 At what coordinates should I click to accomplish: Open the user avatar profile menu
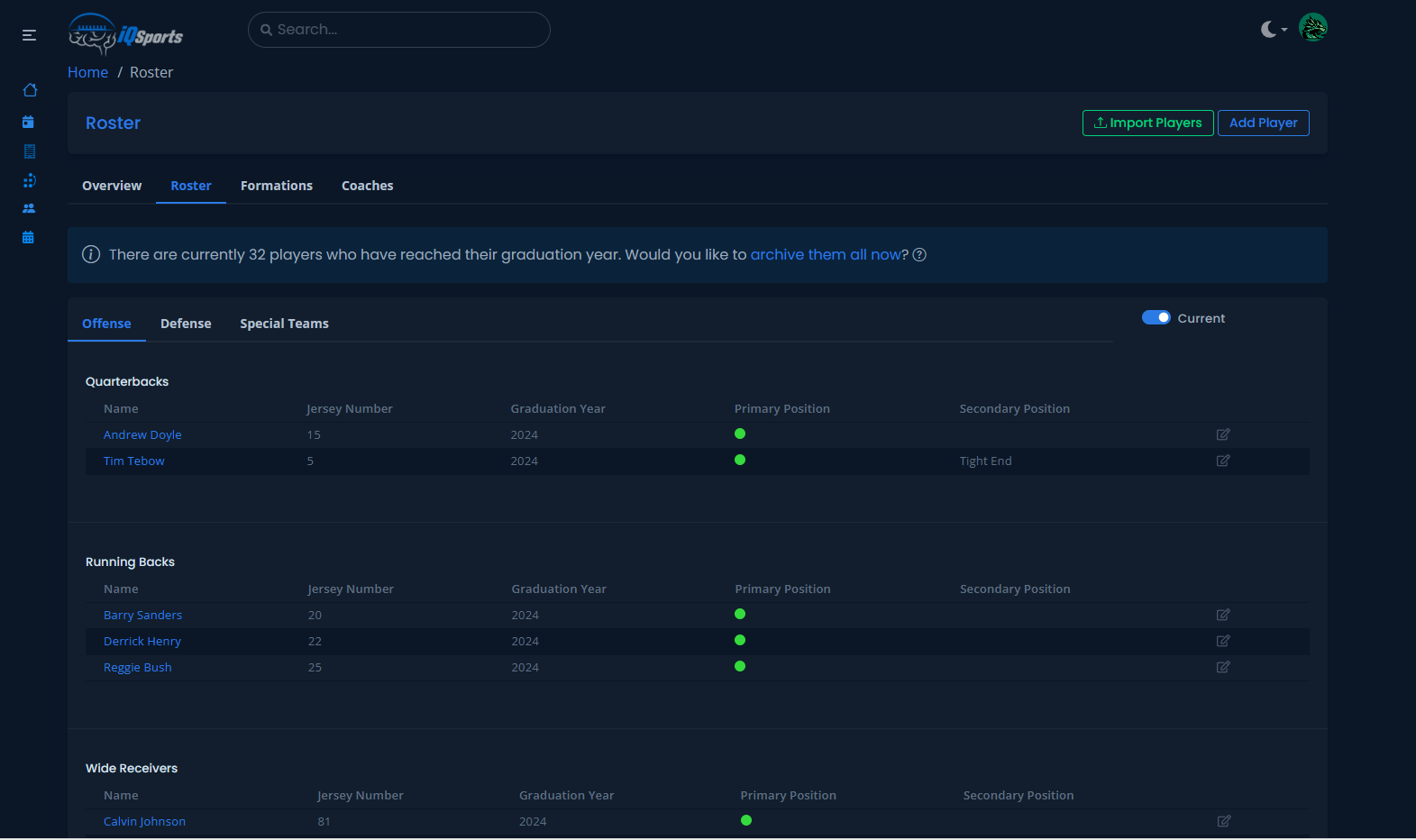coord(1313,28)
